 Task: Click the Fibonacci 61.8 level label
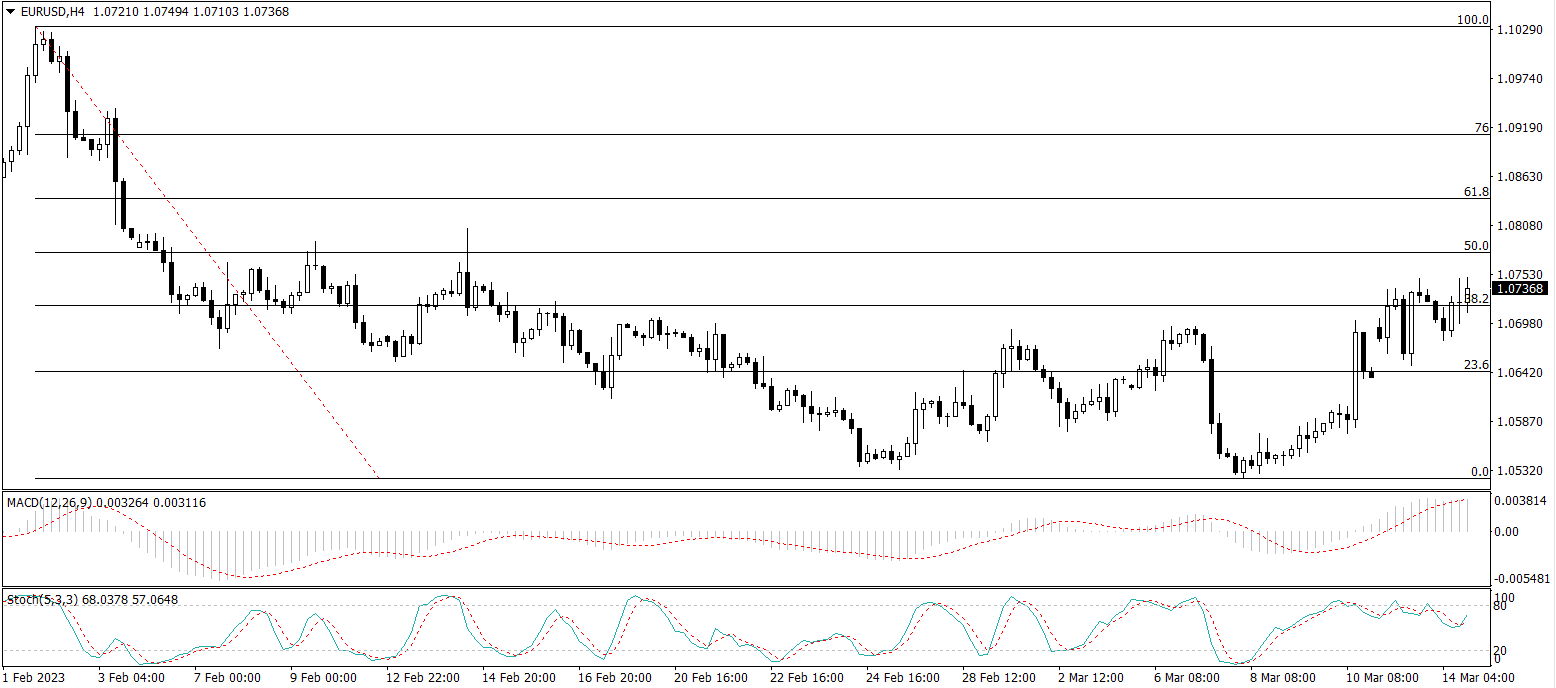[1476, 191]
